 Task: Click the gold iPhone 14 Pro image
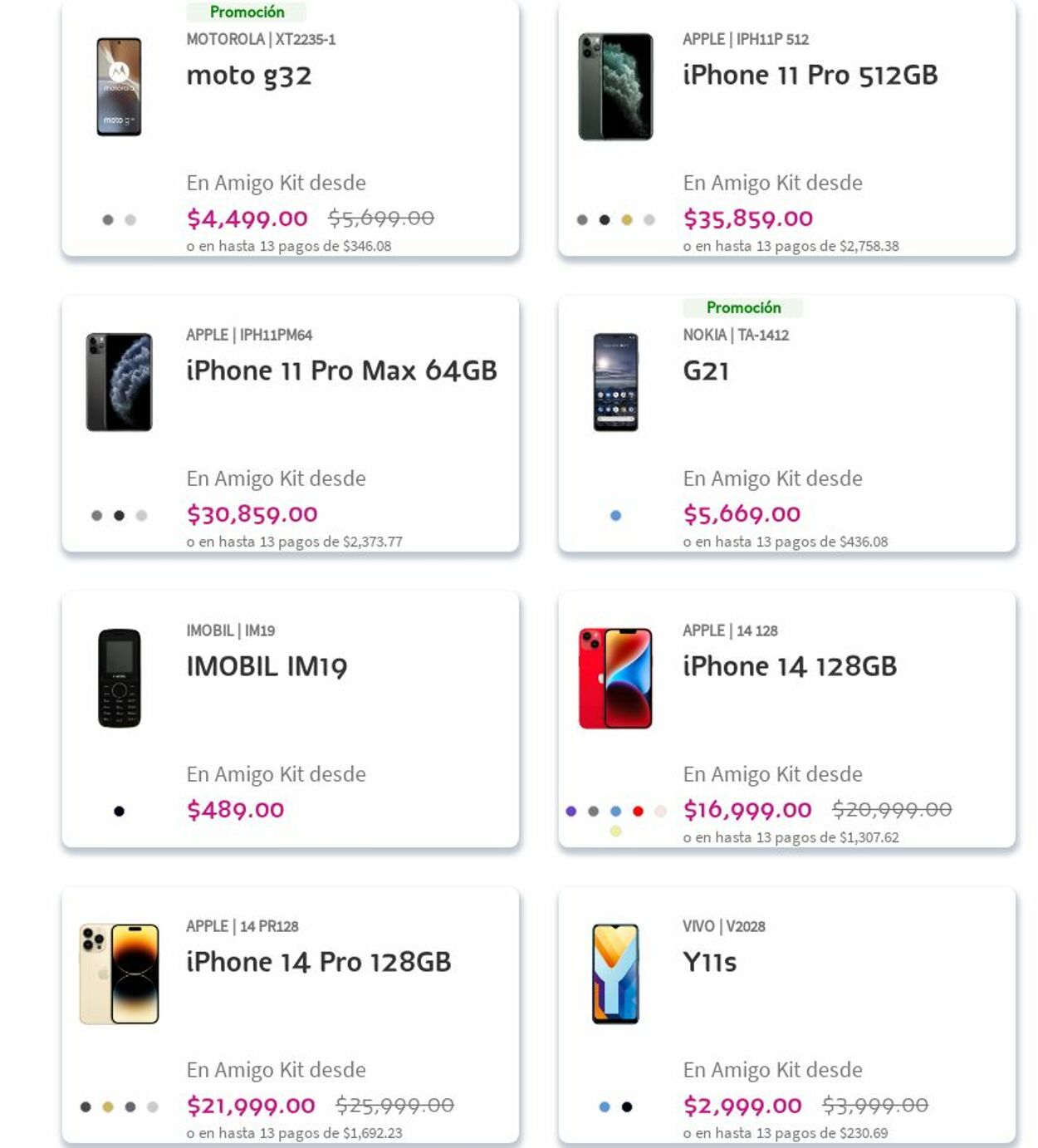[119, 974]
